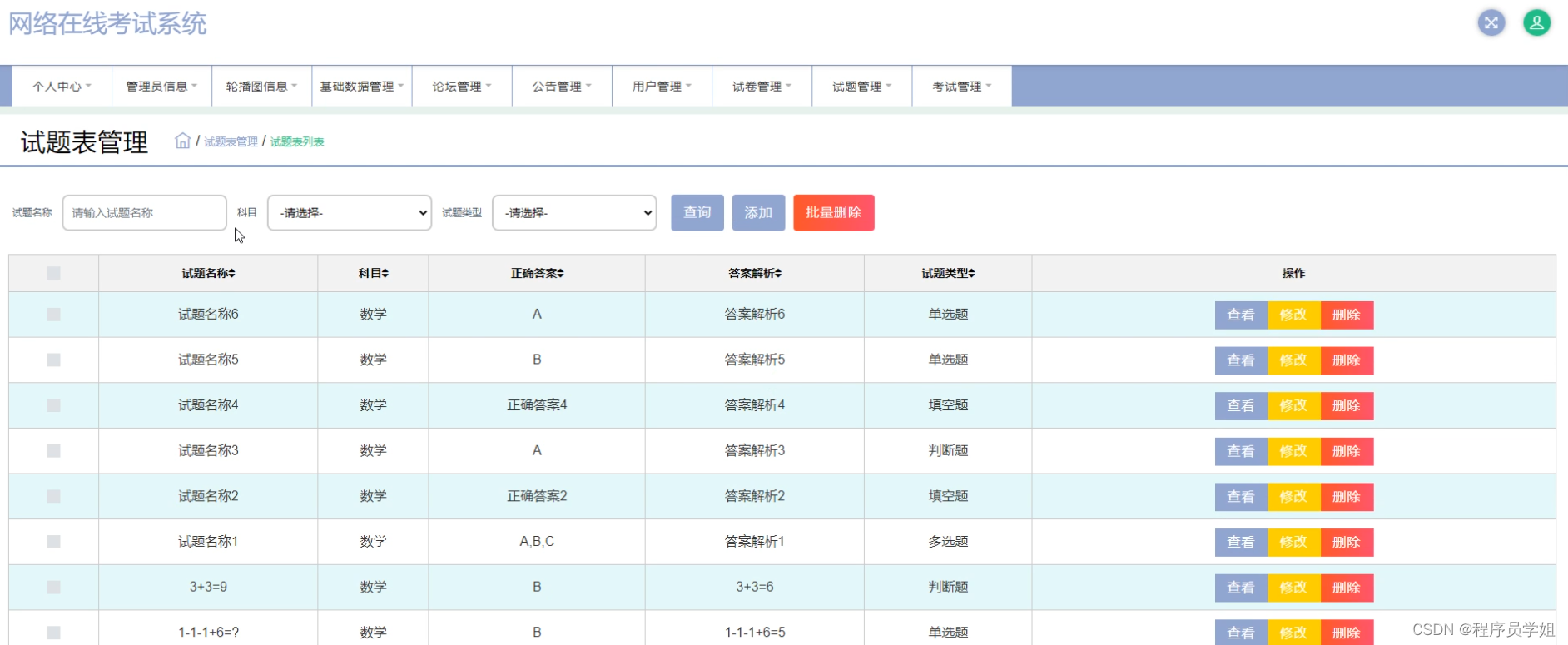1568x645 pixels.
Task: View details of 试题名称2
Action: tap(1241, 497)
